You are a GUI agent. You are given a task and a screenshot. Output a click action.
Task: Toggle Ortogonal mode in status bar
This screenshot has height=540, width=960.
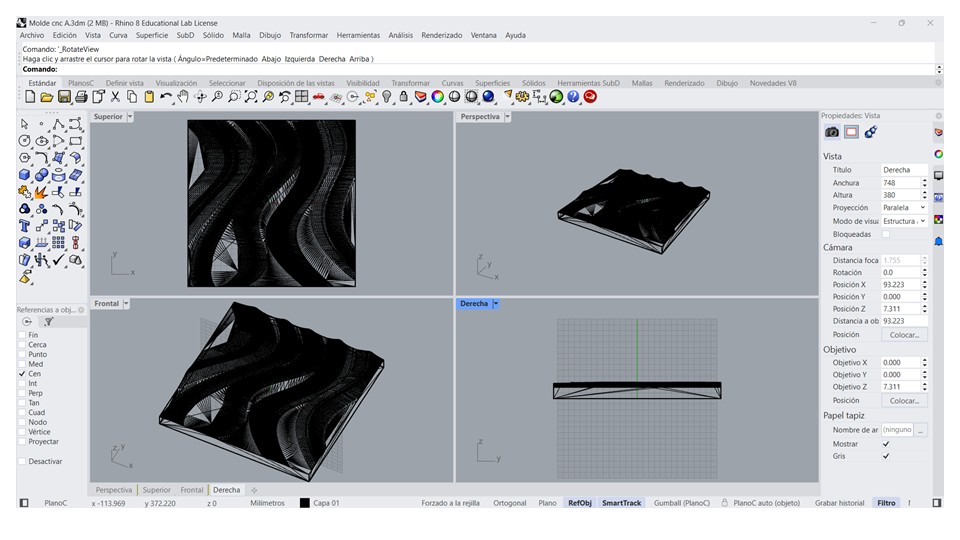[x=509, y=503]
